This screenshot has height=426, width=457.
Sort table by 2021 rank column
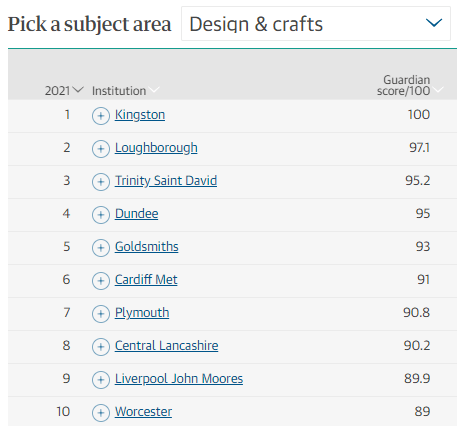[64, 90]
